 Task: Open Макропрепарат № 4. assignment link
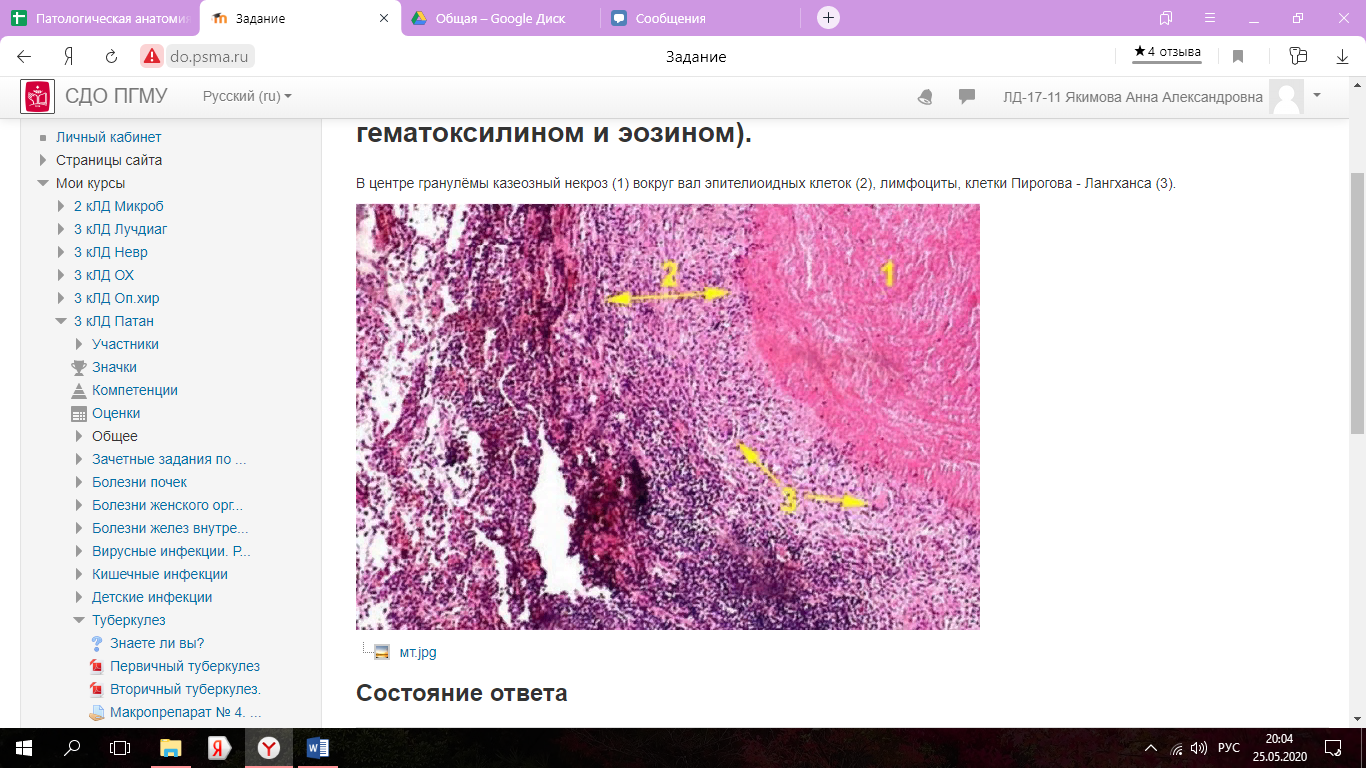(x=185, y=713)
